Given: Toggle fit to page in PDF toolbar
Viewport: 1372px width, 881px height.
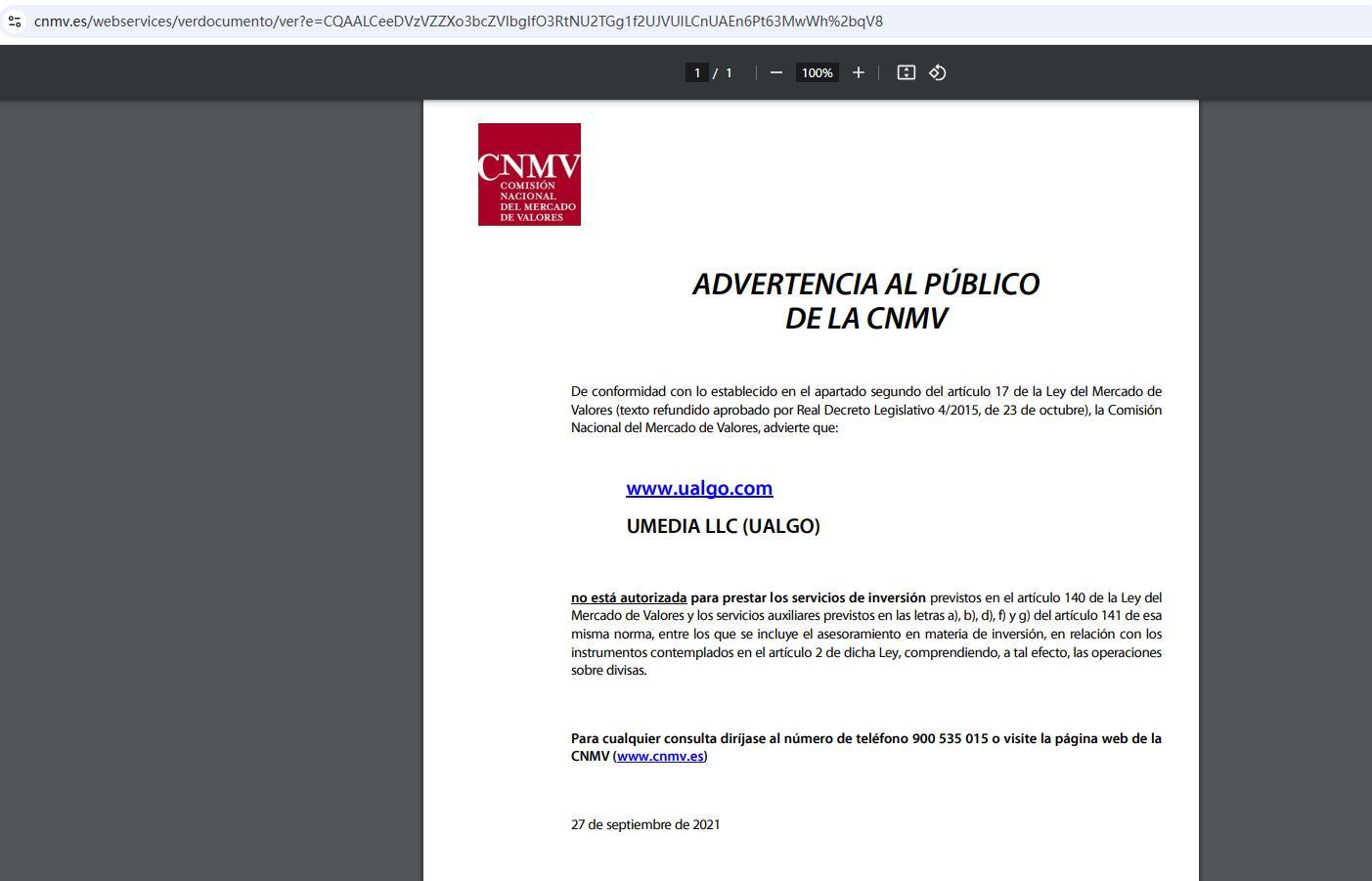Looking at the screenshot, I should [907, 72].
